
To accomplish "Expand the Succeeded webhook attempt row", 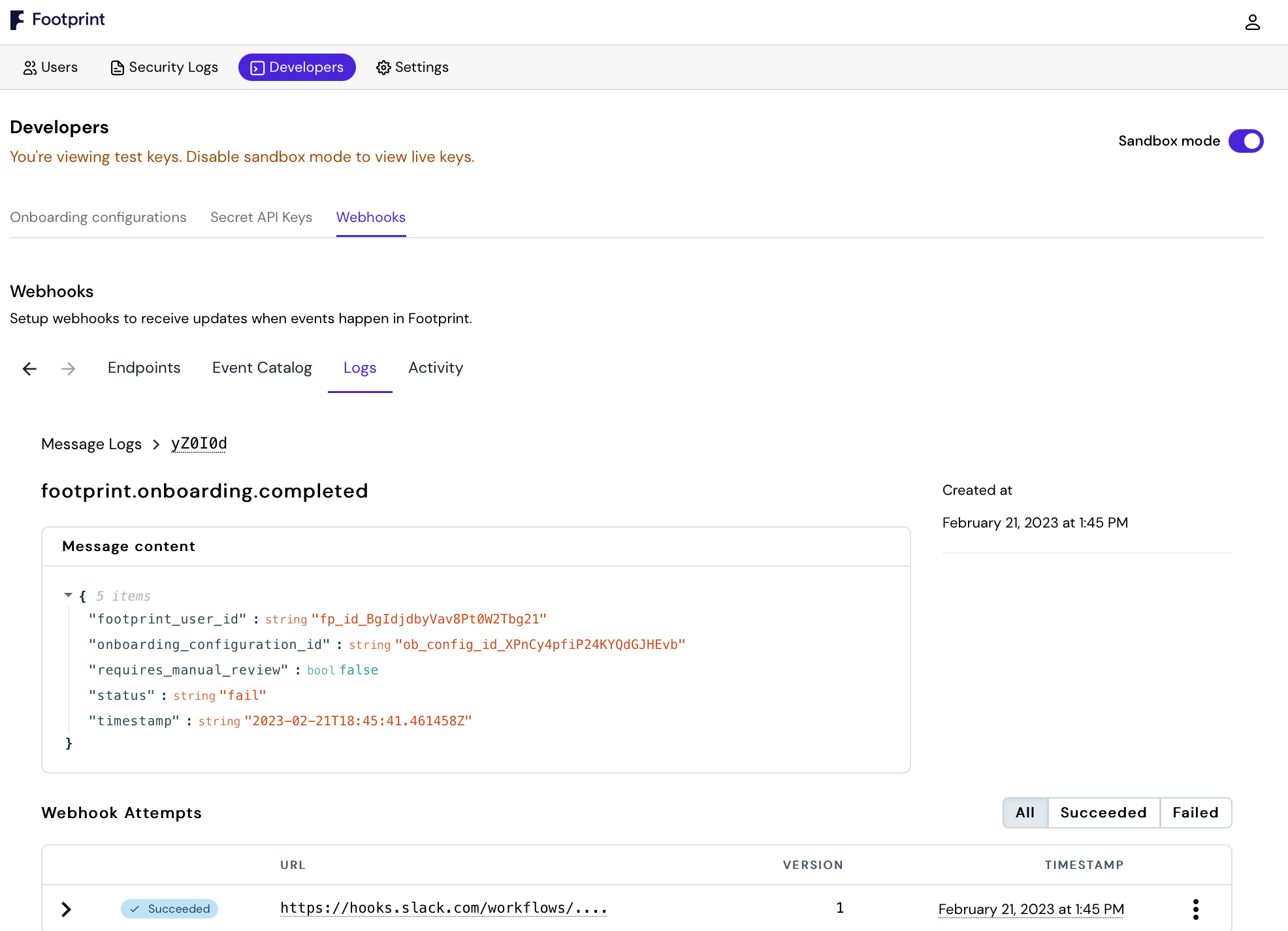I will pyautogui.click(x=66, y=909).
